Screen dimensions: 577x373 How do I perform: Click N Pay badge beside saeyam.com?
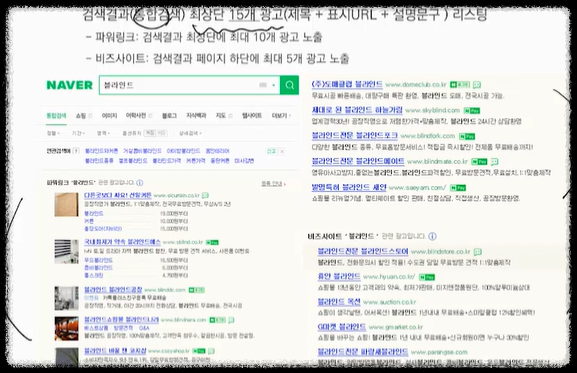pos(458,188)
